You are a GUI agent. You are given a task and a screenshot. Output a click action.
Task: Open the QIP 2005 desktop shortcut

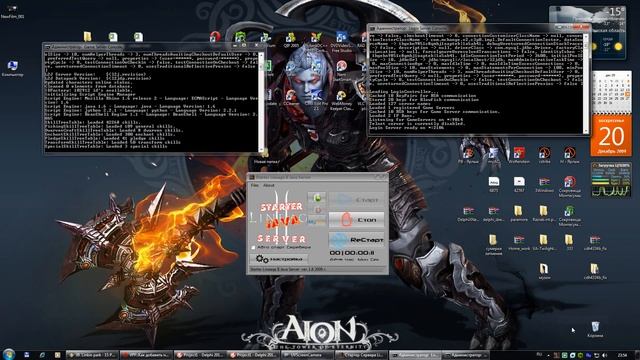291,40
